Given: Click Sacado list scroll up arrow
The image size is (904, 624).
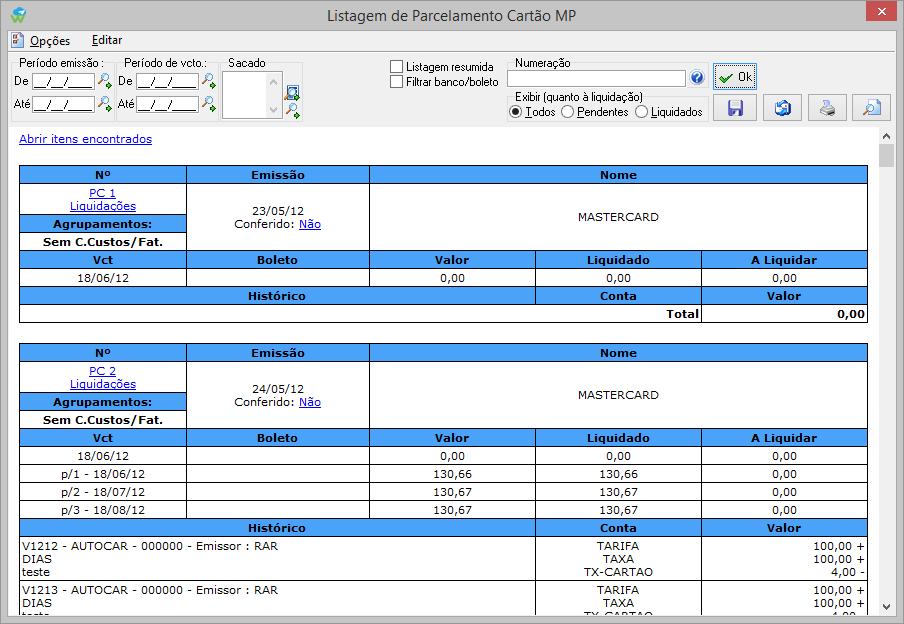Looking at the screenshot, I should point(273,82).
